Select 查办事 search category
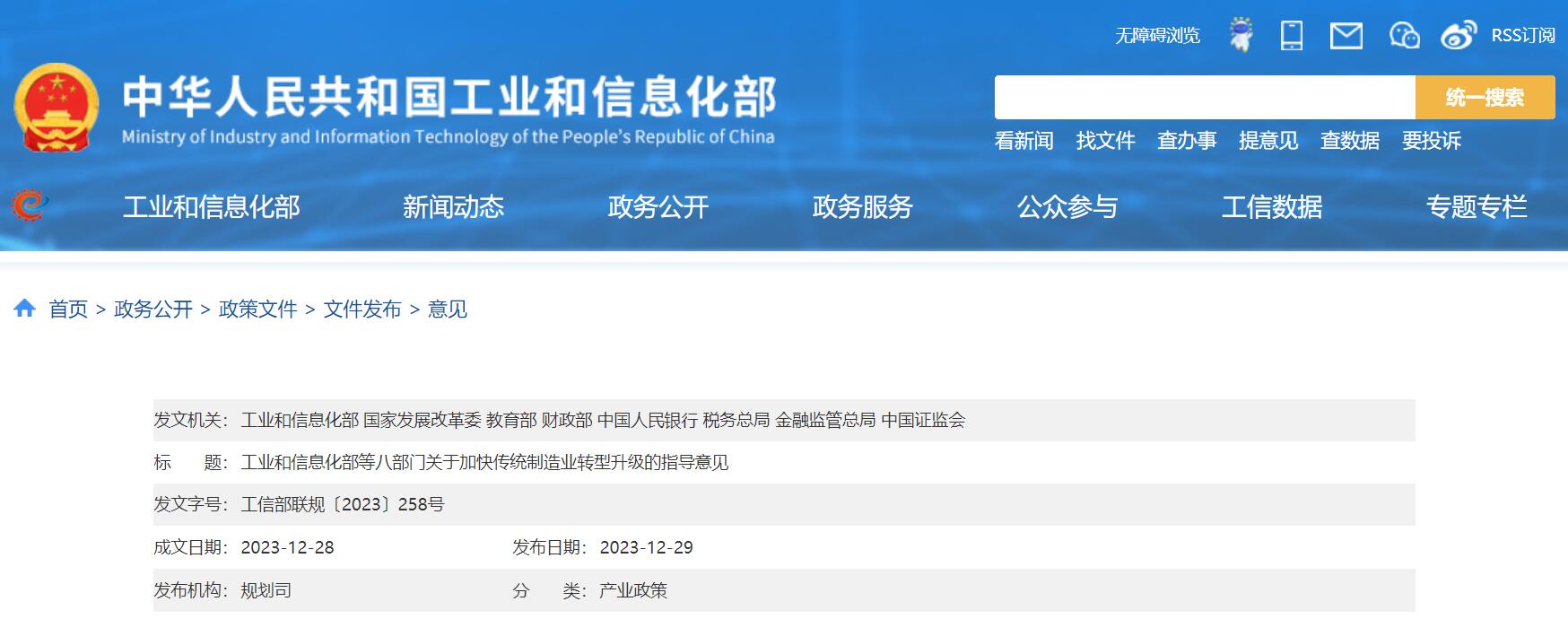This screenshot has height=619, width=1568. coord(1187,141)
